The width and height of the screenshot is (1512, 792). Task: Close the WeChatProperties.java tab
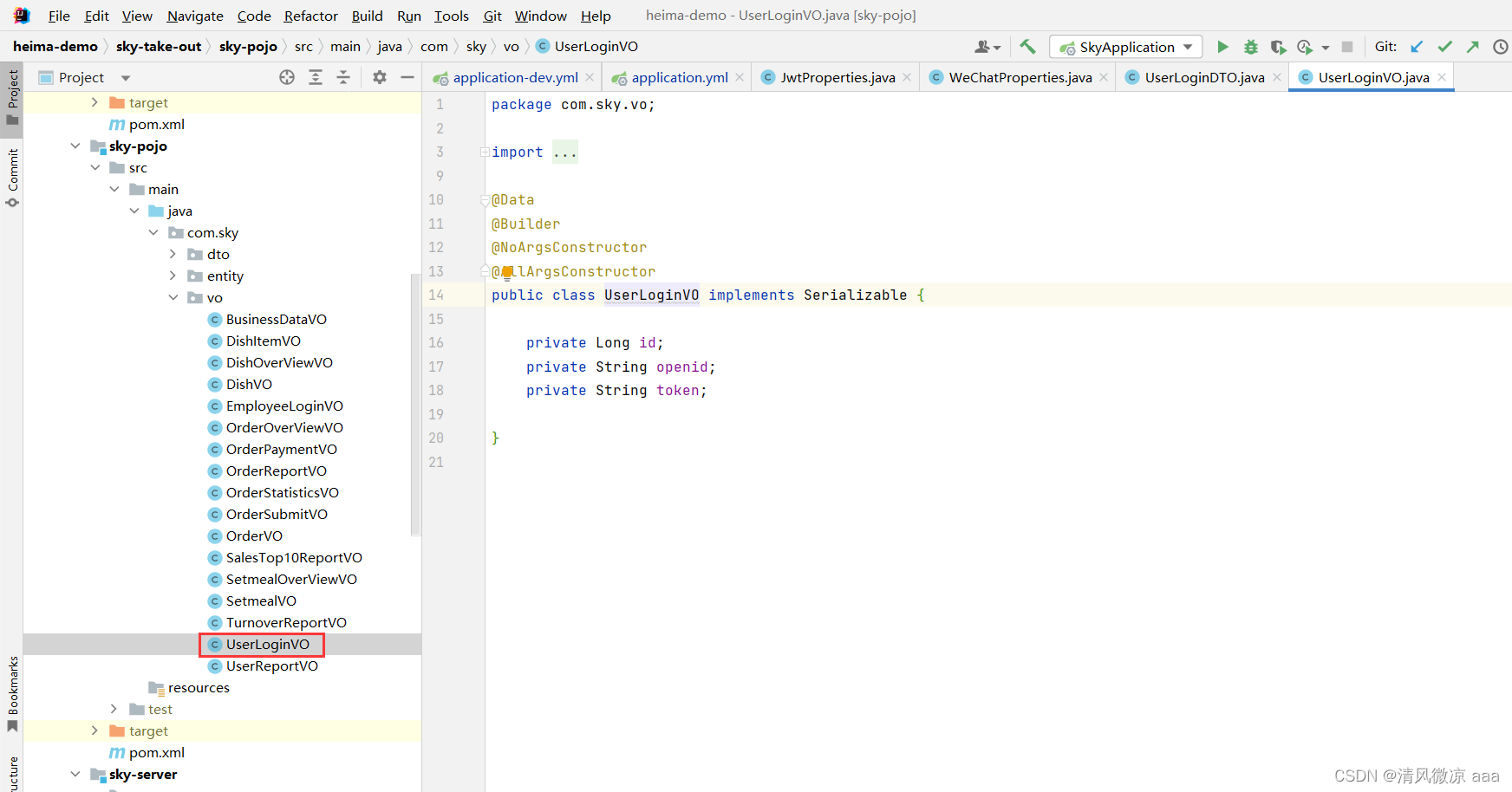[x=1104, y=77]
